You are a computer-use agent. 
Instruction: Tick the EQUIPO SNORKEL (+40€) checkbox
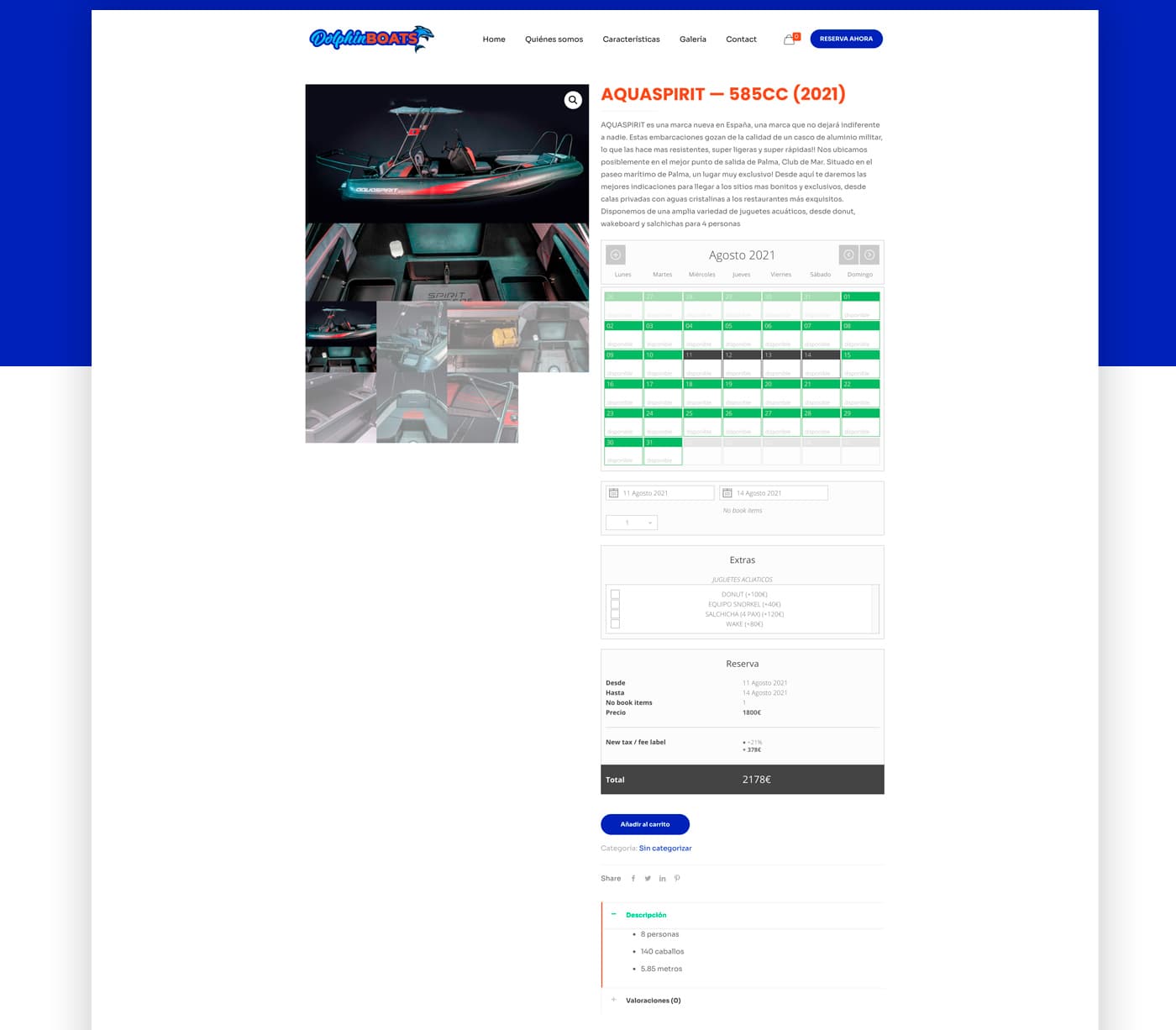click(x=616, y=604)
